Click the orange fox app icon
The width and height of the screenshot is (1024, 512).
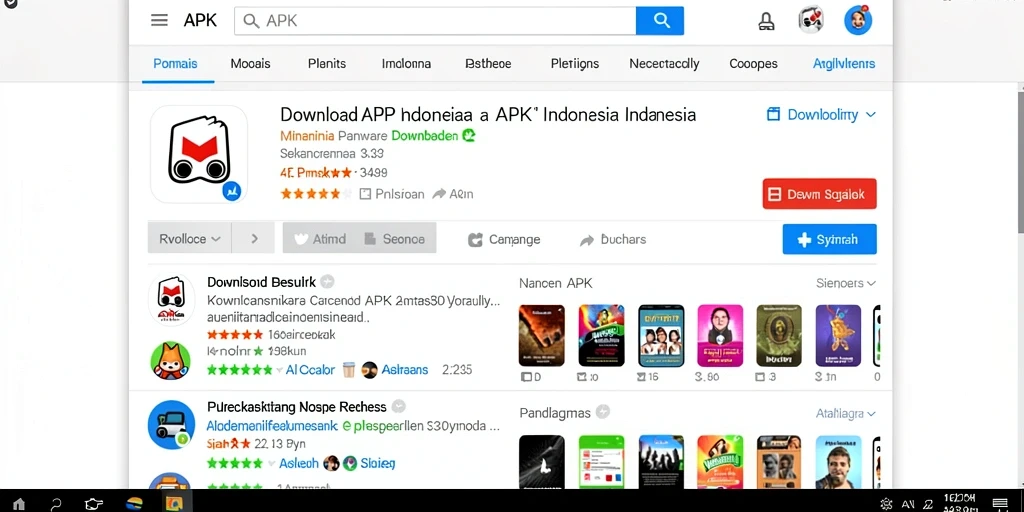click(x=170, y=360)
